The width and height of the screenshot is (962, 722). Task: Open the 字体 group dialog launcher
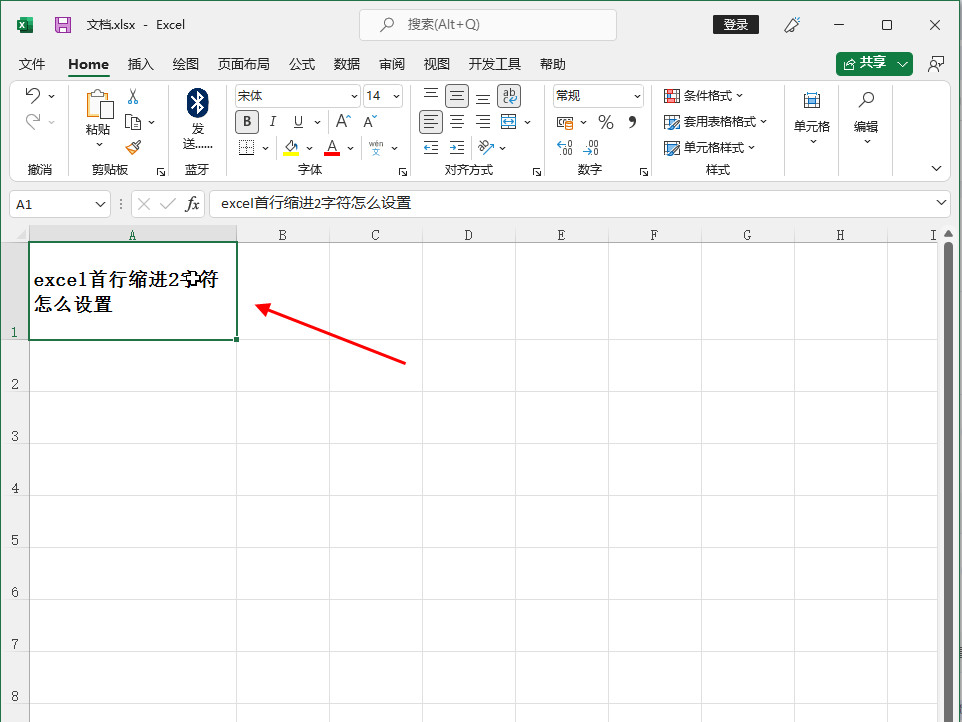(403, 172)
